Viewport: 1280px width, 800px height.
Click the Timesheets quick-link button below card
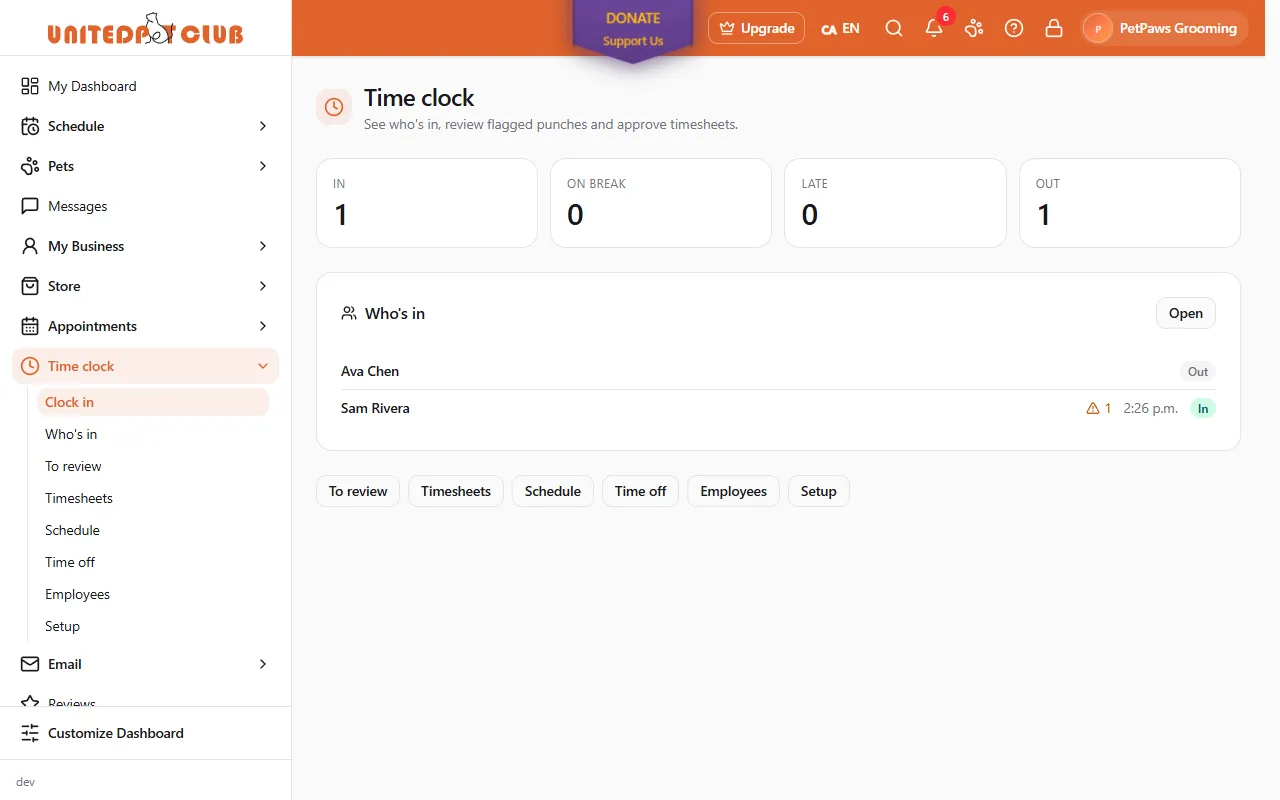pos(456,491)
